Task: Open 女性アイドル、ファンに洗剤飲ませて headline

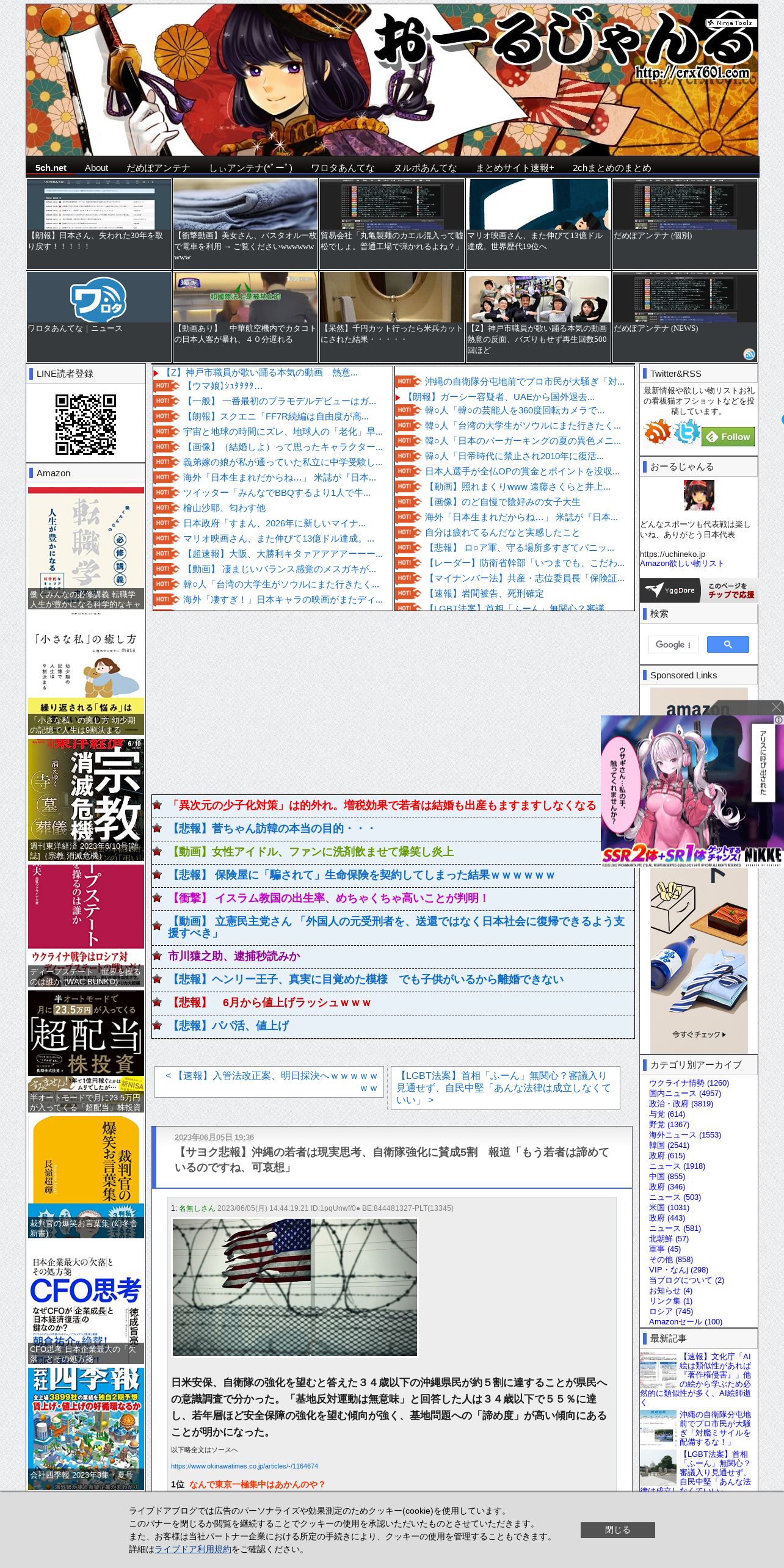Action: click(311, 852)
